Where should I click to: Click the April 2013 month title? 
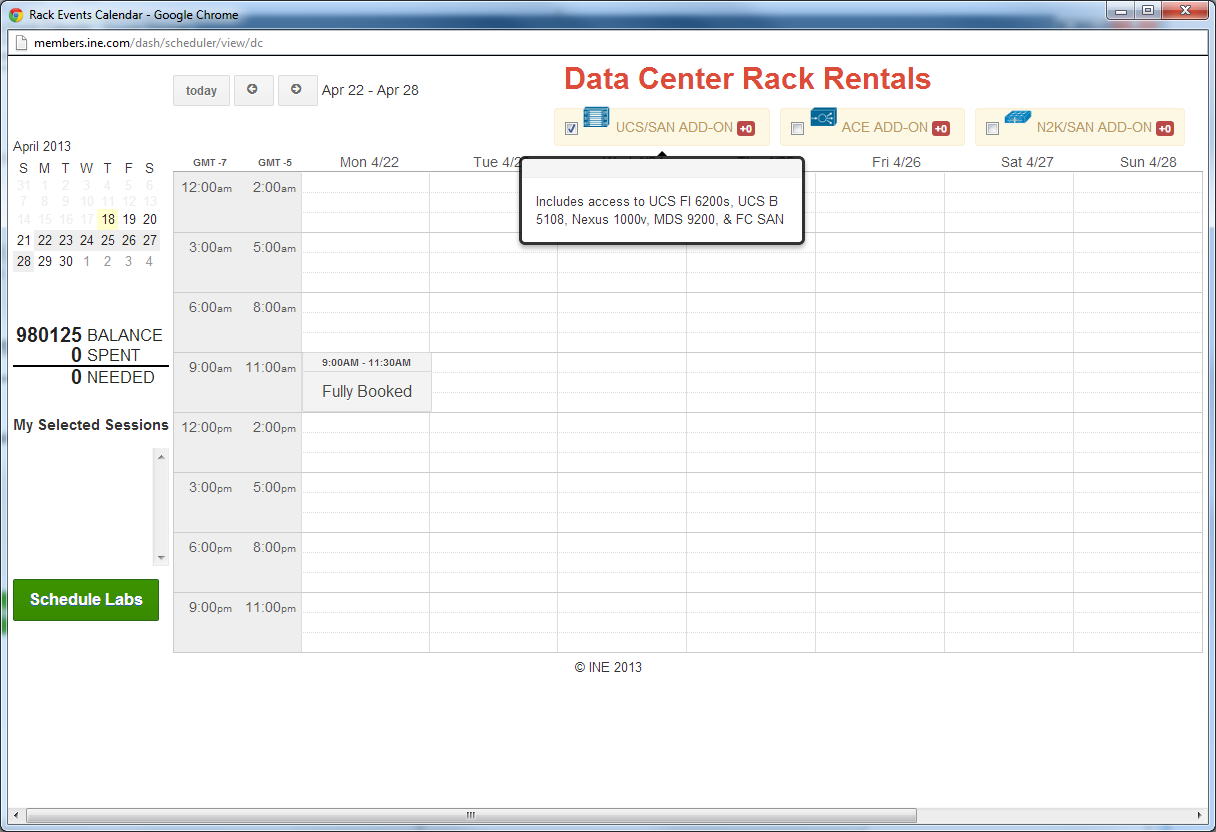[x=42, y=146]
